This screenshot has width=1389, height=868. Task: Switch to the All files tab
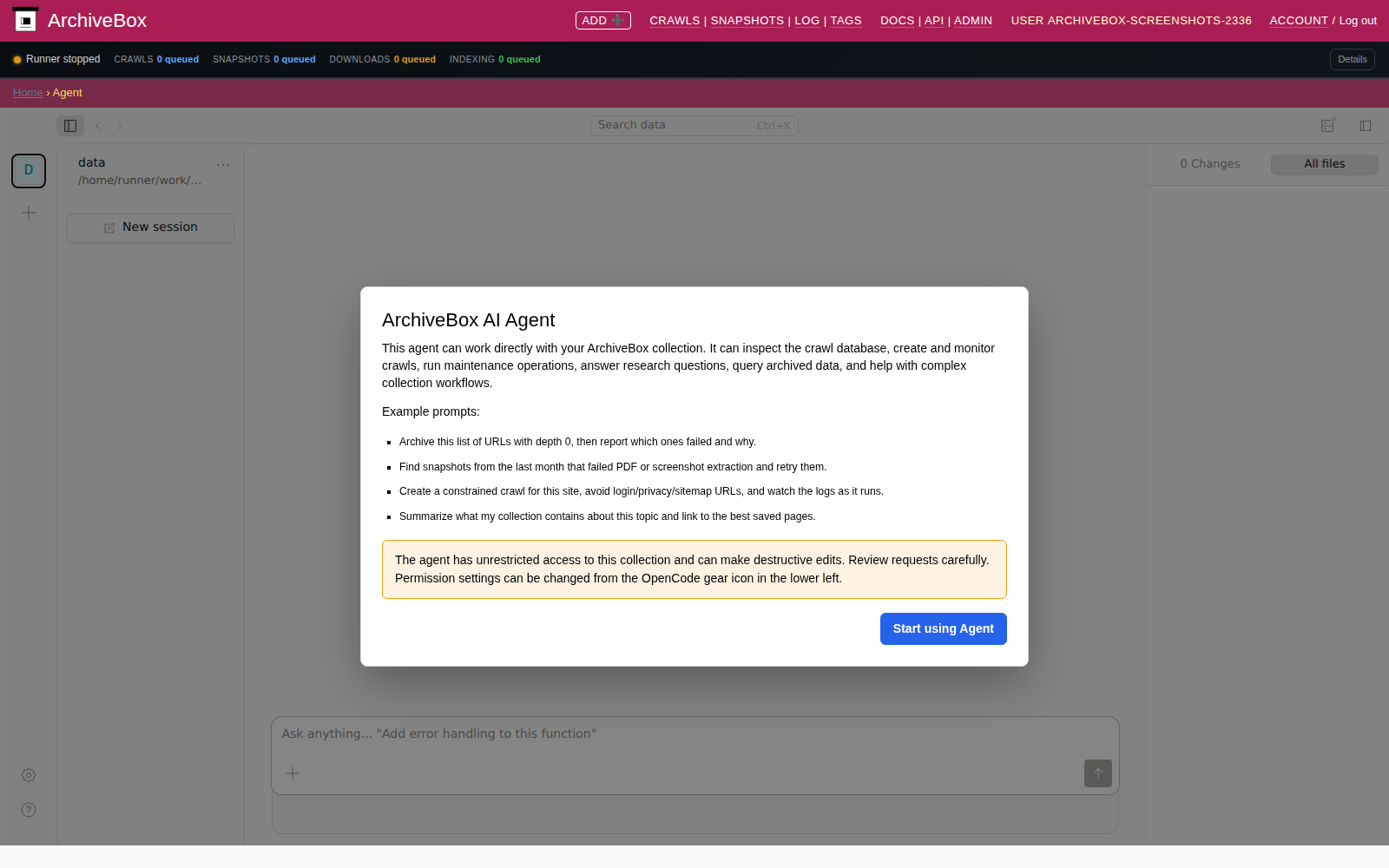pyautogui.click(x=1325, y=164)
